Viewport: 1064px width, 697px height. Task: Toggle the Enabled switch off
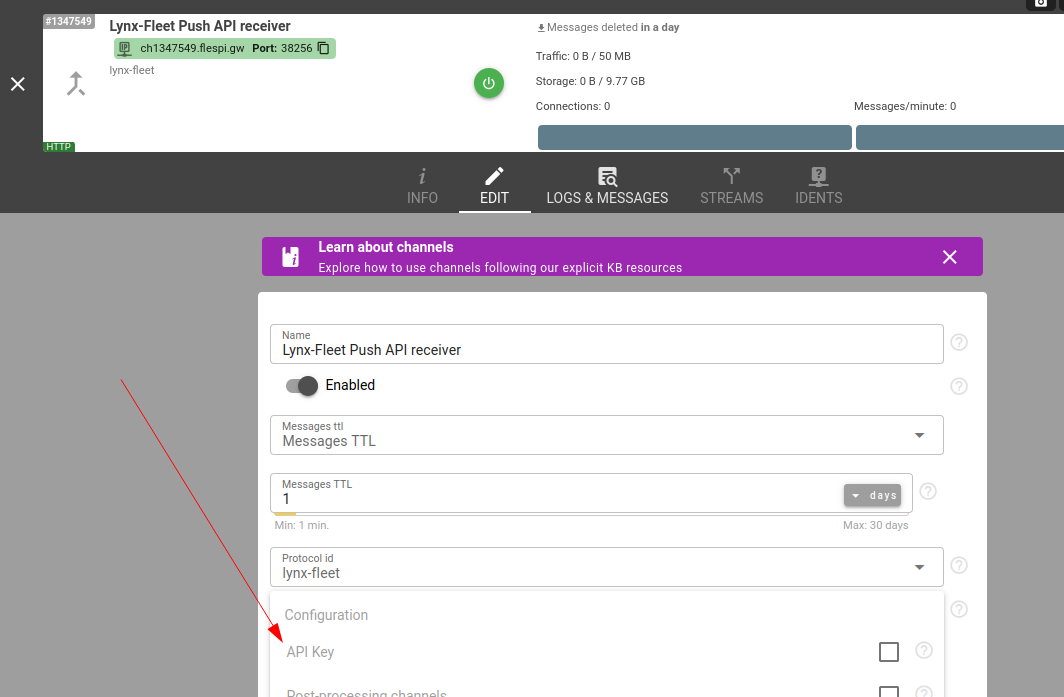pos(301,386)
